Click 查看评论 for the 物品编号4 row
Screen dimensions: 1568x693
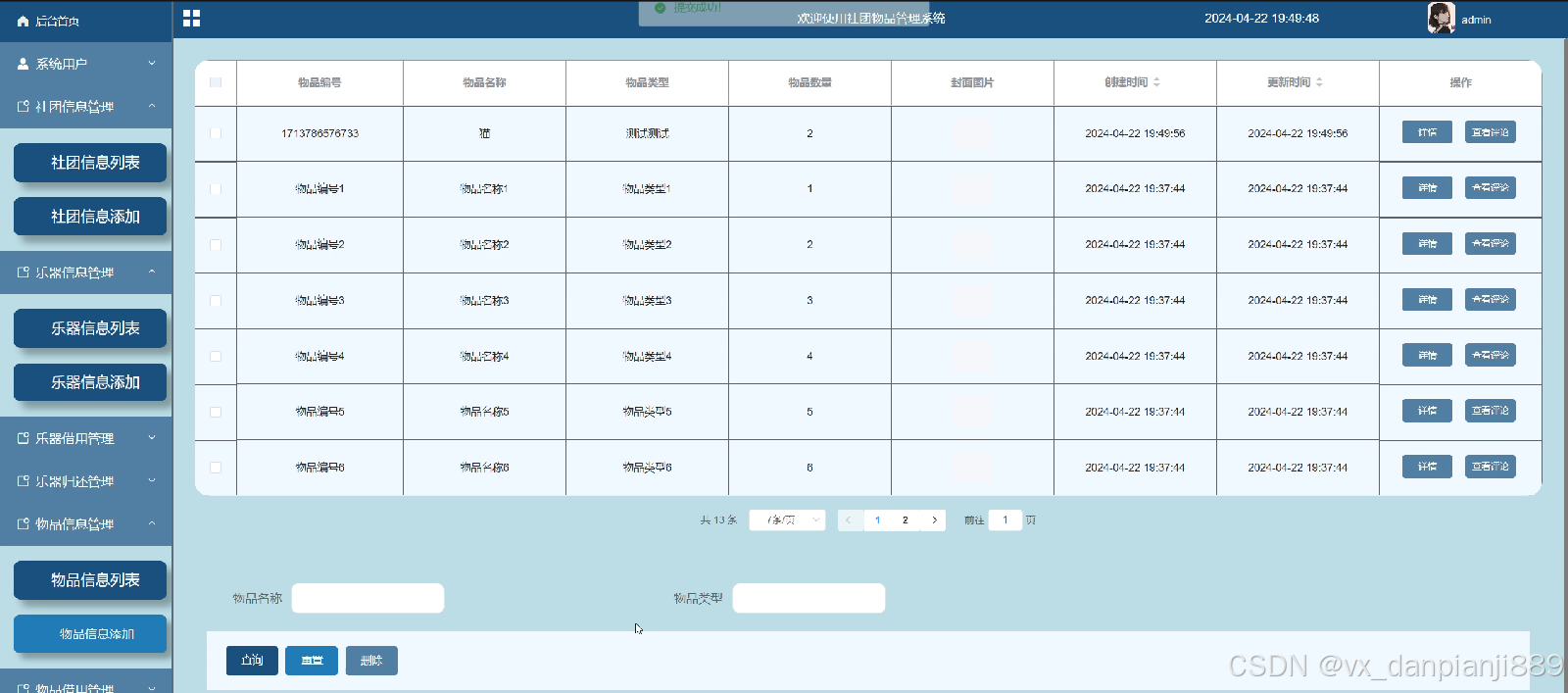point(1491,355)
